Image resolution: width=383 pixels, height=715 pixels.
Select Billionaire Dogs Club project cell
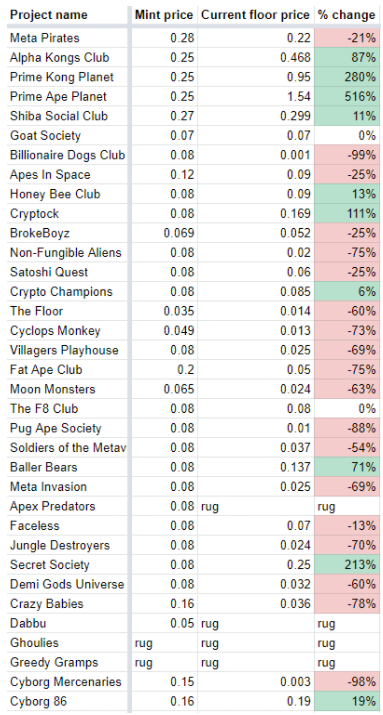(x=67, y=155)
